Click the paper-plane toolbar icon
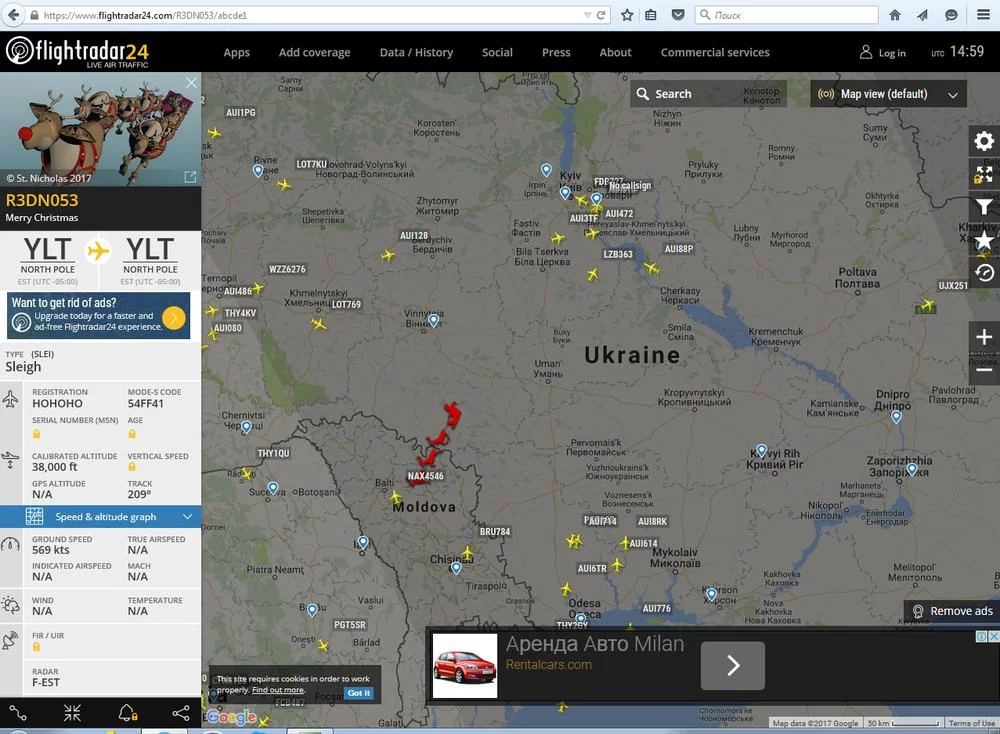 [923, 15]
